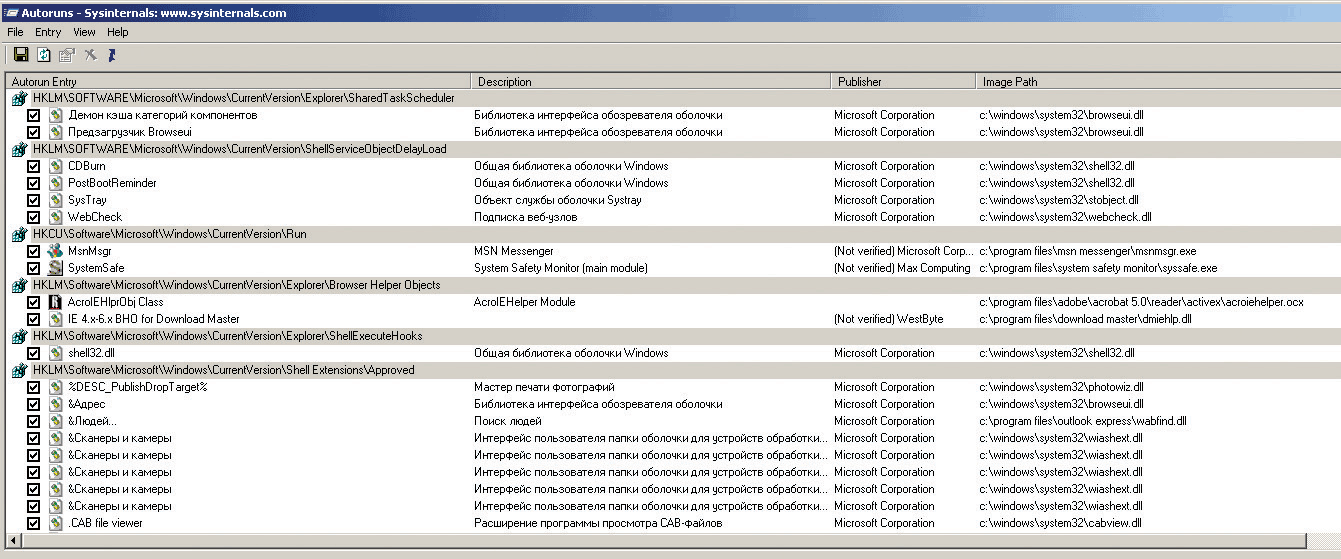Image resolution: width=1341 pixels, height=559 pixels.
Task: Select "System Safety Monitor (main module)" description
Action: point(561,268)
